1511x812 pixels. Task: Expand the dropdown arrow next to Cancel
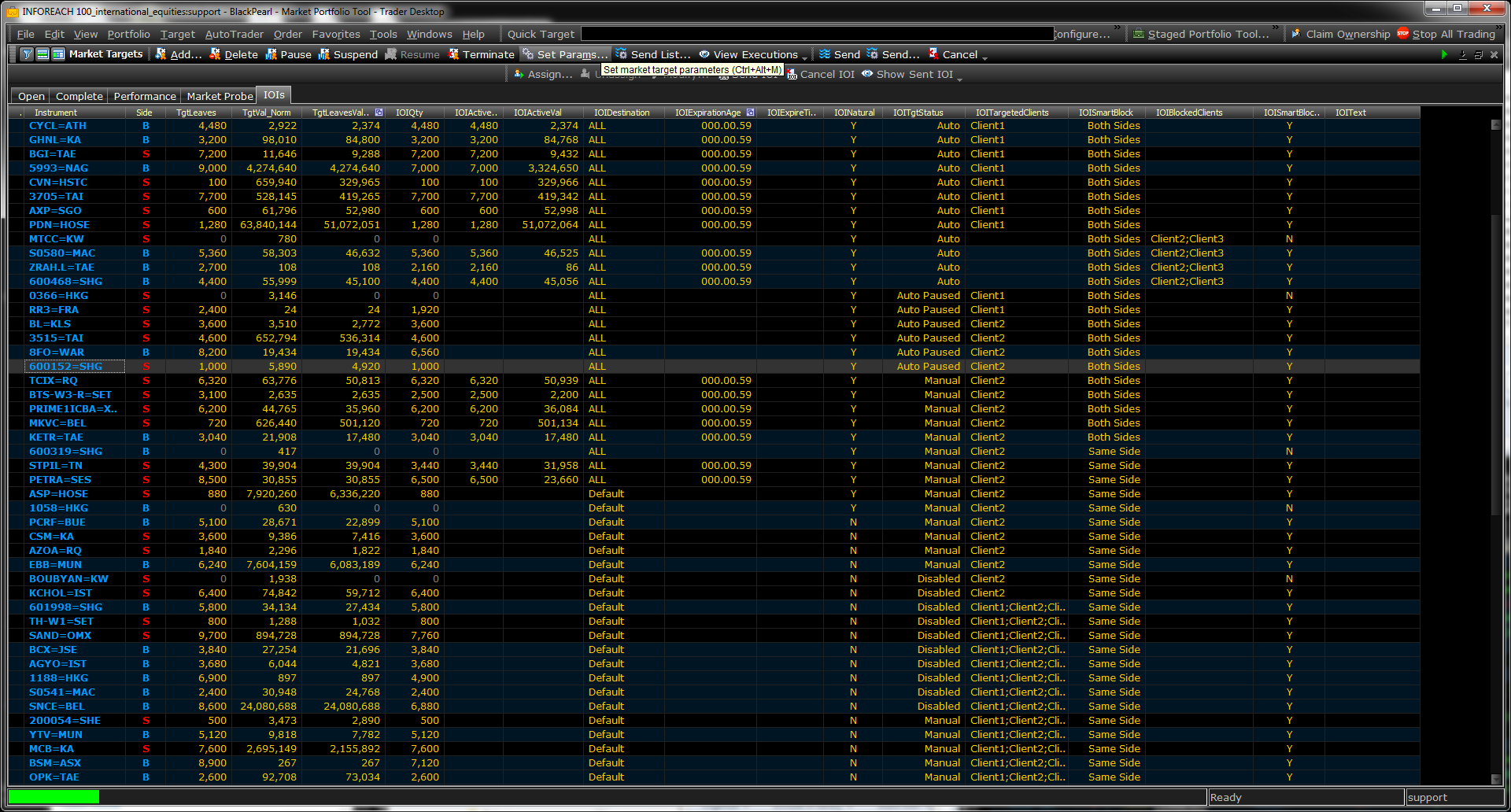(985, 56)
